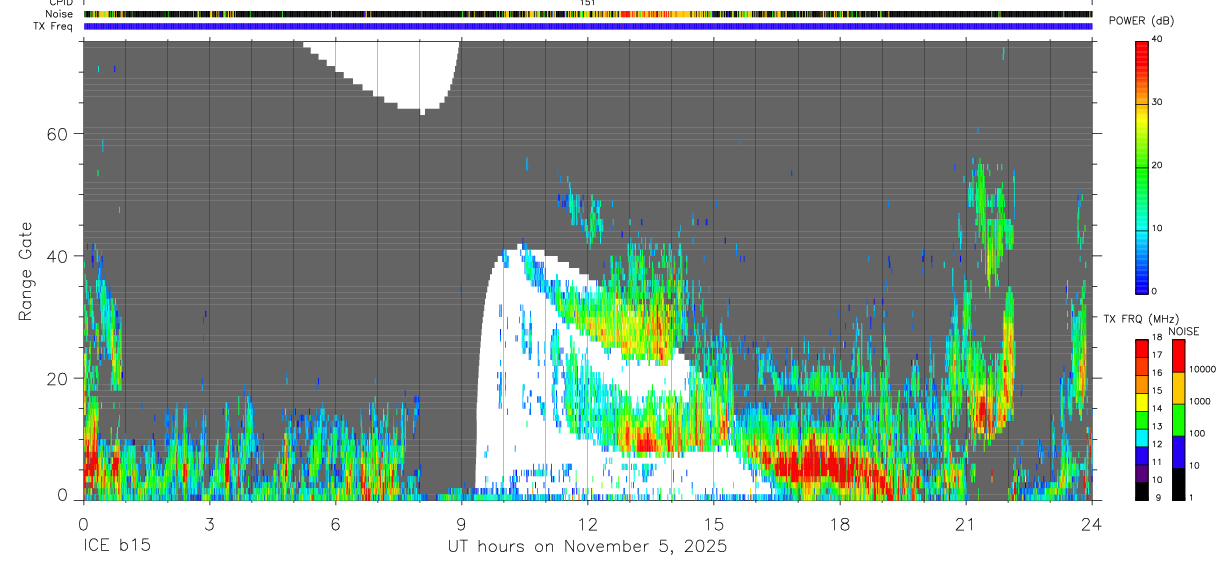Viewport: 1228px width, 567px height.
Task: Click the 17 label on the TX frequency legend
Action: point(1158,355)
